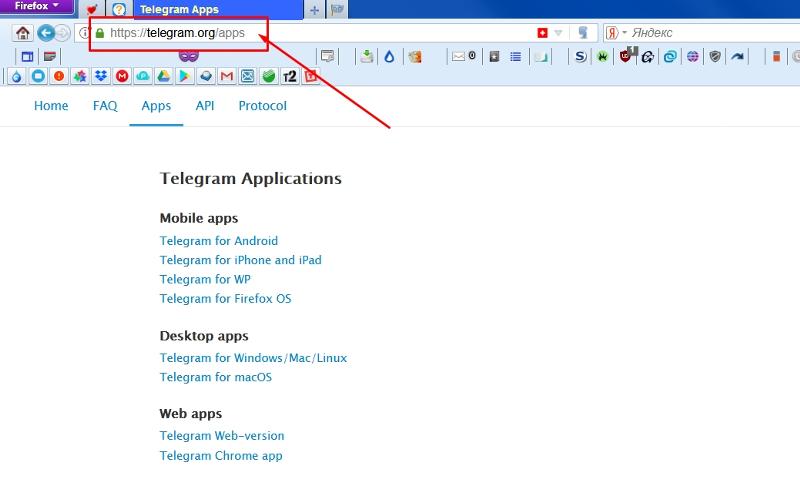Open Telegram for macOS link

point(216,377)
